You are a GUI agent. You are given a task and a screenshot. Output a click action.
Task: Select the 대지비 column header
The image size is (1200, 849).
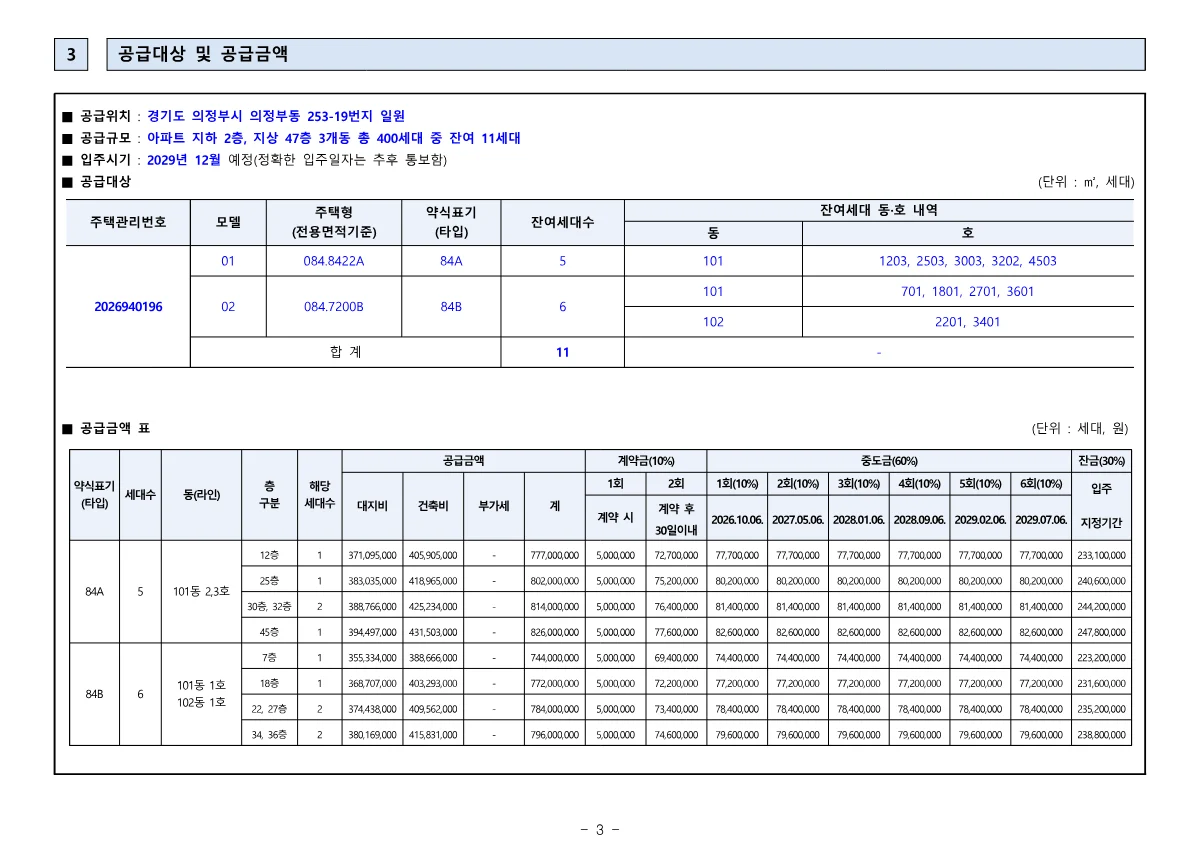[372, 506]
